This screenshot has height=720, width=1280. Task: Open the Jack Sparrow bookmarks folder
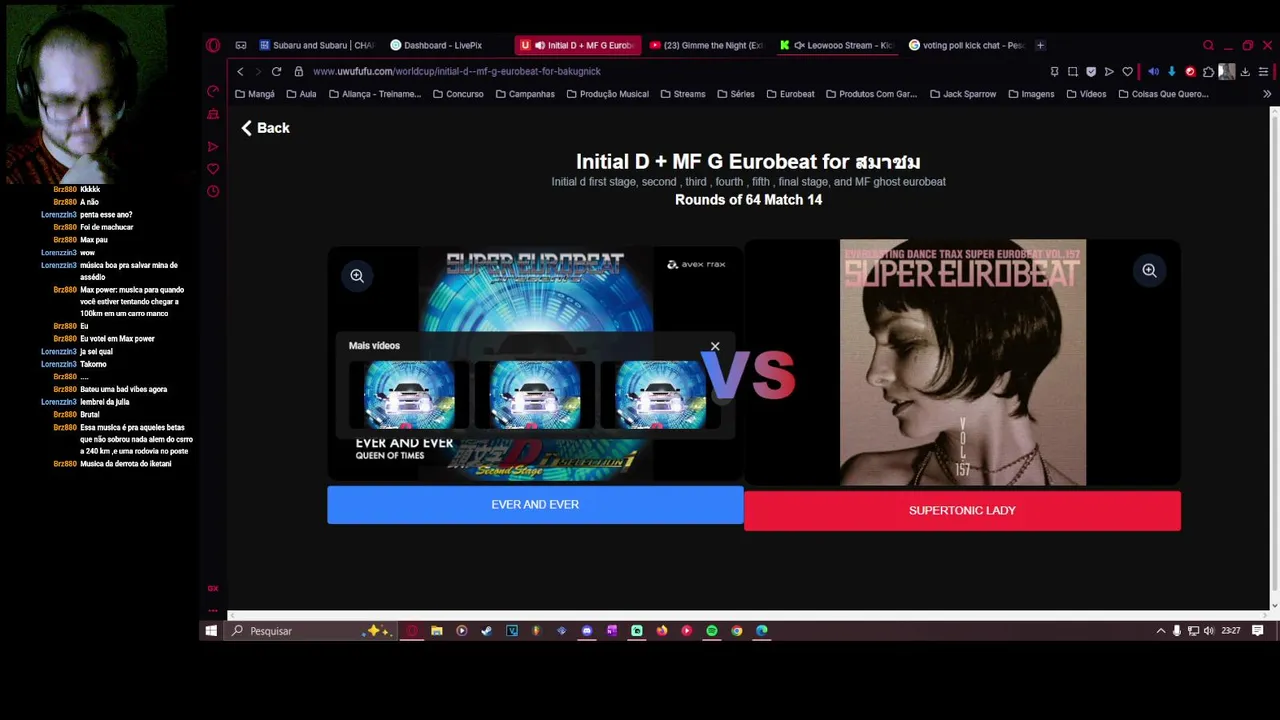pos(963,94)
